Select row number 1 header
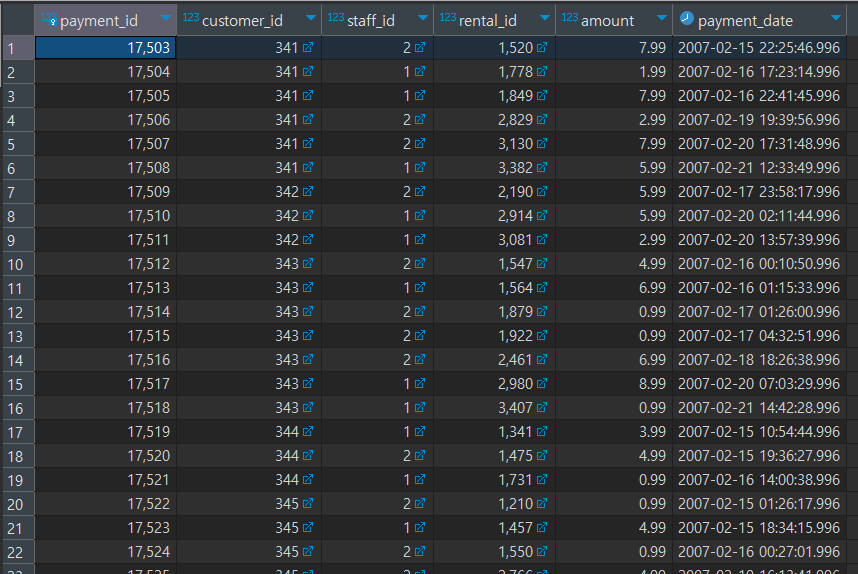The height and width of the screenshot is (574, 858). point(19,48)
